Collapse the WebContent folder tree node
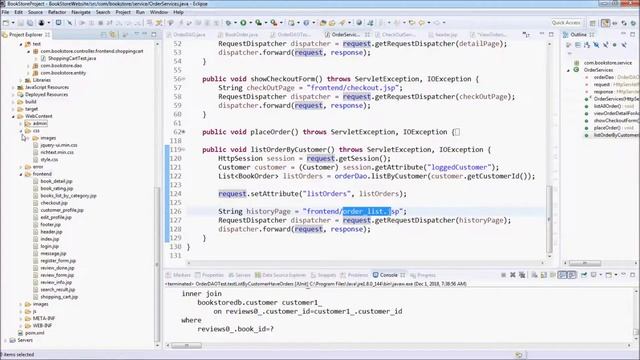The image size is (640, 360). tap(13, 116)
